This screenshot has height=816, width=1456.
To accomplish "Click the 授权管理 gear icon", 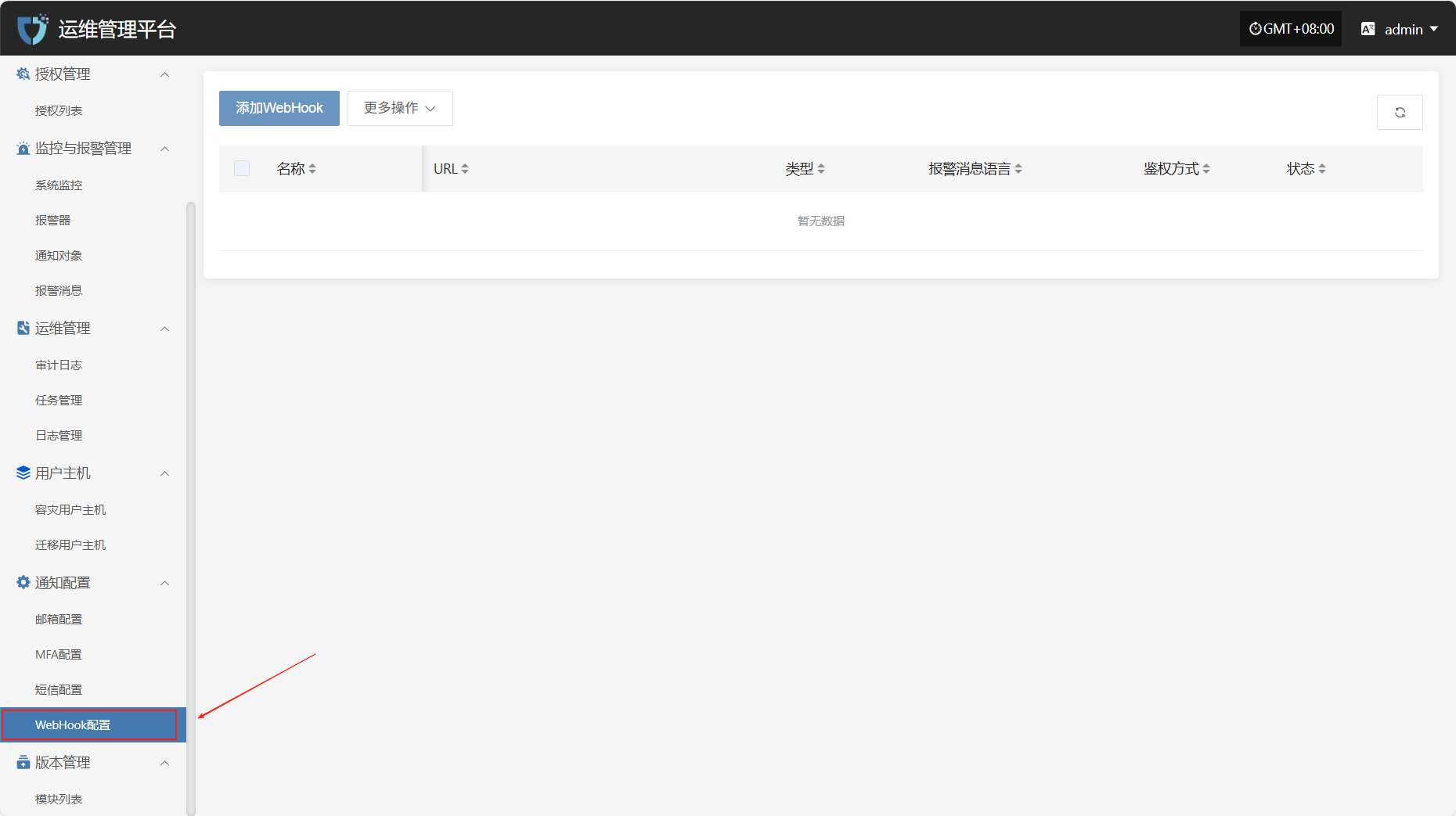I will pos(23,74).
